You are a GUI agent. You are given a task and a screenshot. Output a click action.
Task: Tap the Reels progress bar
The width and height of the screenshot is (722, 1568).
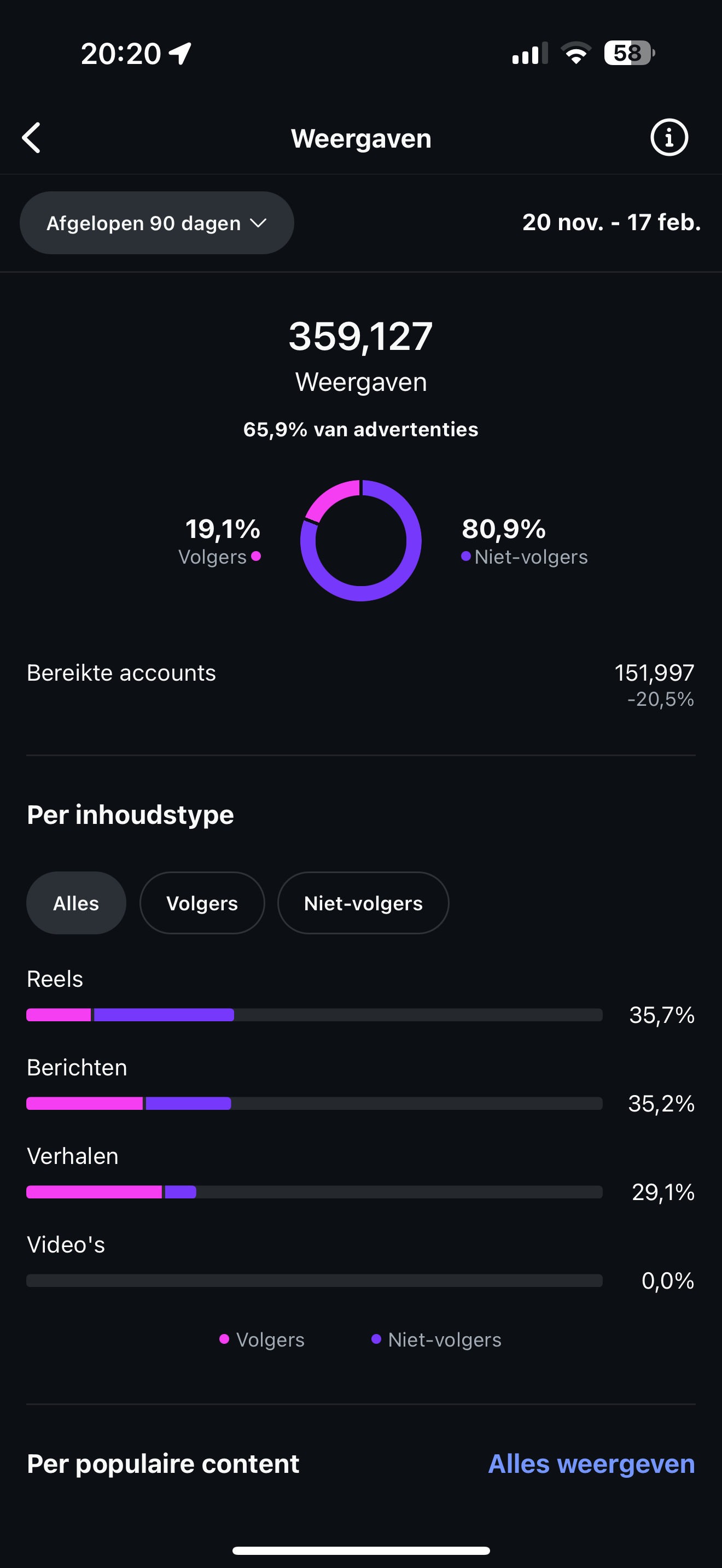tap(314, 1015)
